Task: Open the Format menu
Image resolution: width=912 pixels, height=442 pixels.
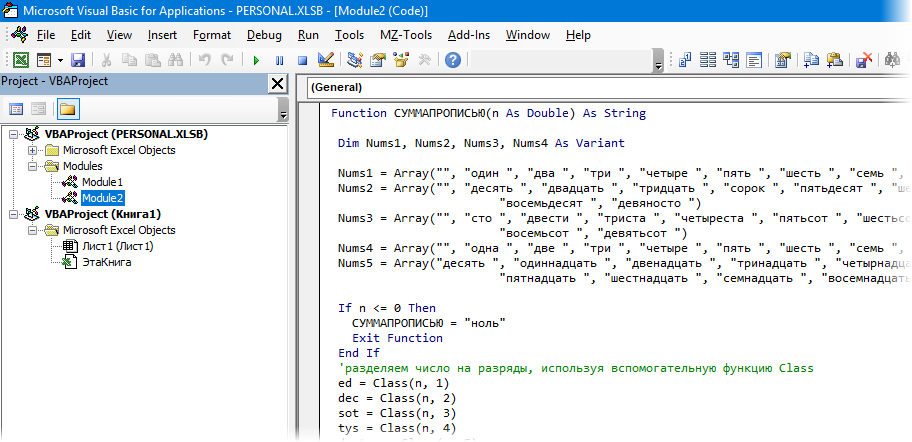Action: (x=212, y=35)
